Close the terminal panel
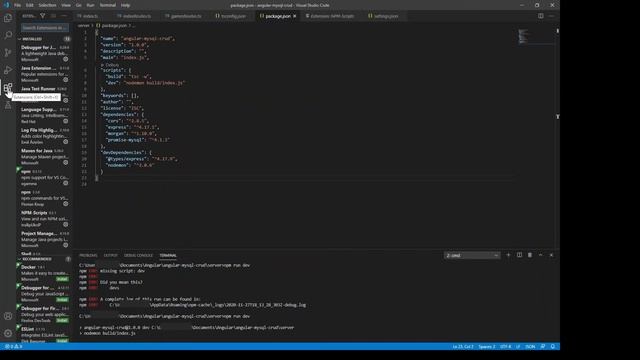640x360 pixels. point(551,255)
